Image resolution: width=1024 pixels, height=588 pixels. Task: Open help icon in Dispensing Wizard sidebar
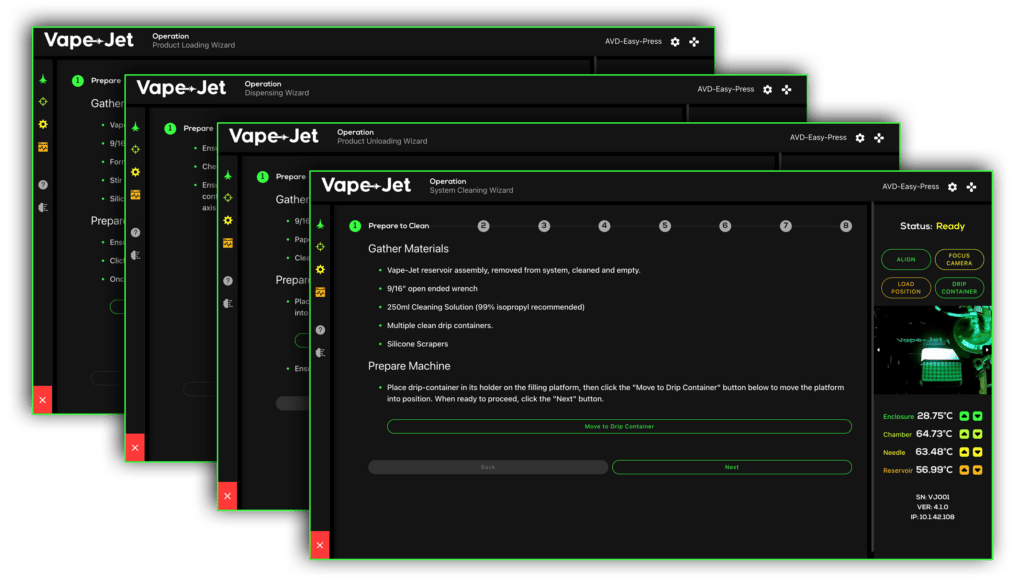[x=135, y=233]
